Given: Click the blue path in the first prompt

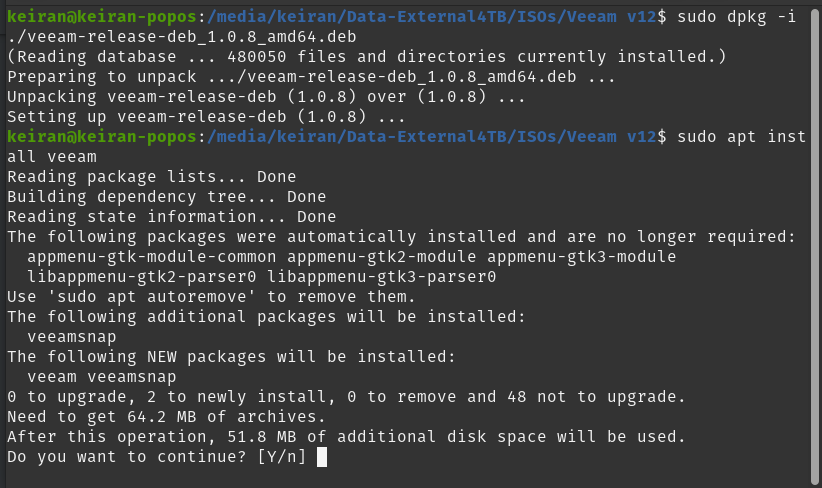Looking at the screenshot, I should 432,17.
